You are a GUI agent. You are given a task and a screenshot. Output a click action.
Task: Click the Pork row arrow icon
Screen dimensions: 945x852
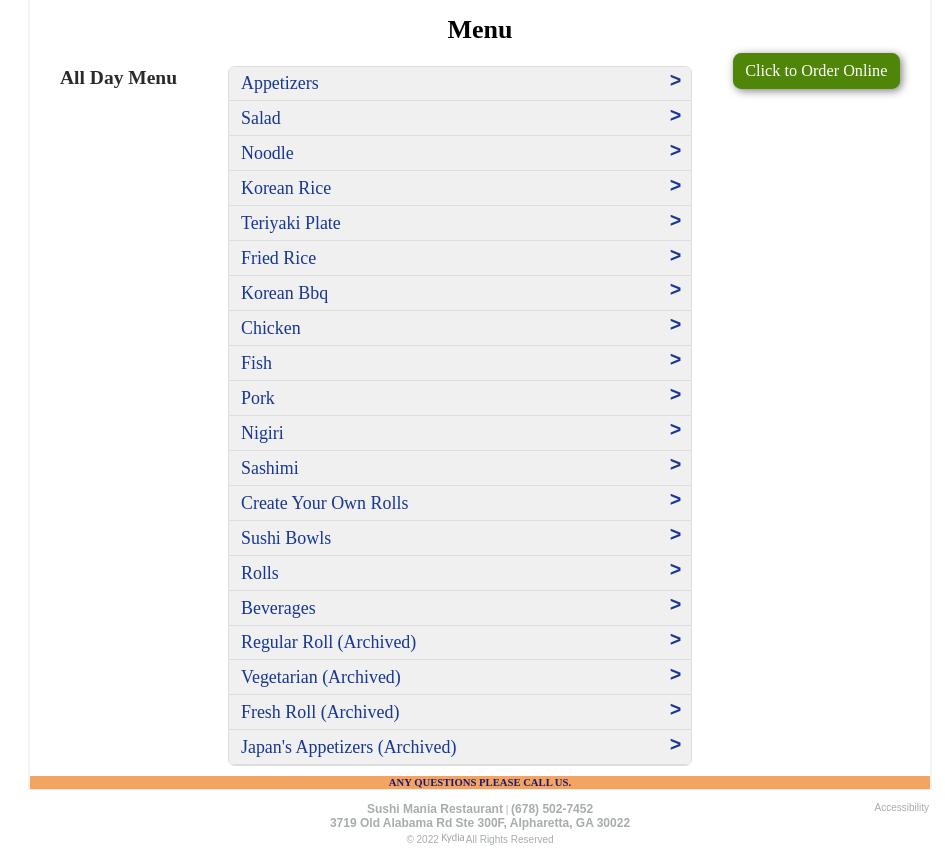tap(675, 395)
